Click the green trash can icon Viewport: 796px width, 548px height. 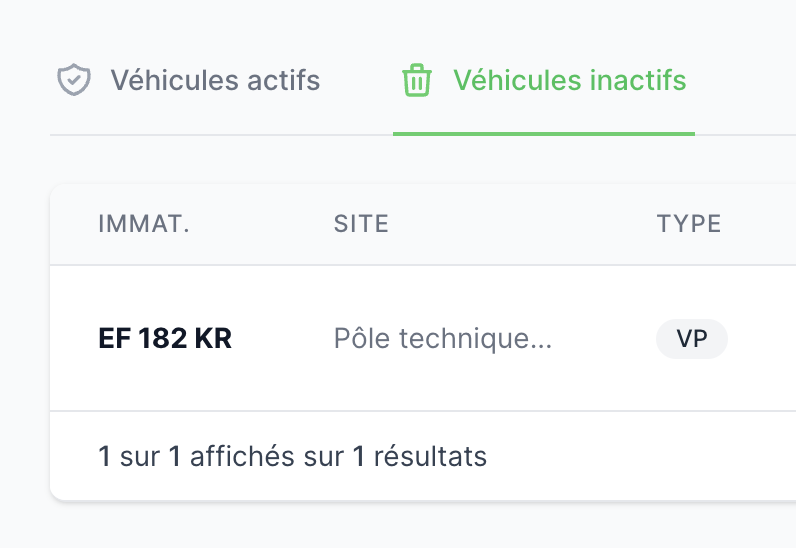417,80
